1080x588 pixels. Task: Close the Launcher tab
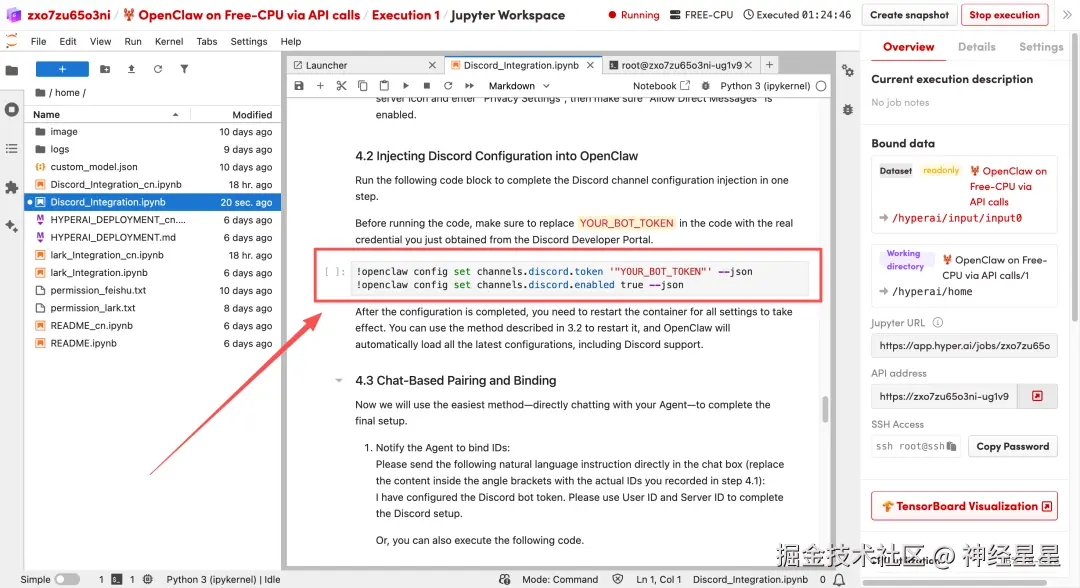pos(432,65)
